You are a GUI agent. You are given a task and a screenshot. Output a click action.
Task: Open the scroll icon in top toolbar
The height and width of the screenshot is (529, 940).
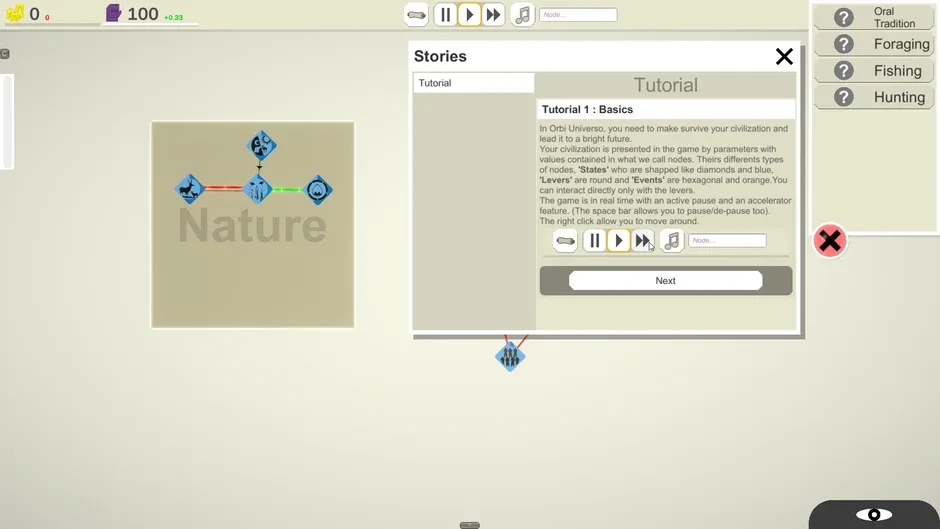(x=416, y=14)
